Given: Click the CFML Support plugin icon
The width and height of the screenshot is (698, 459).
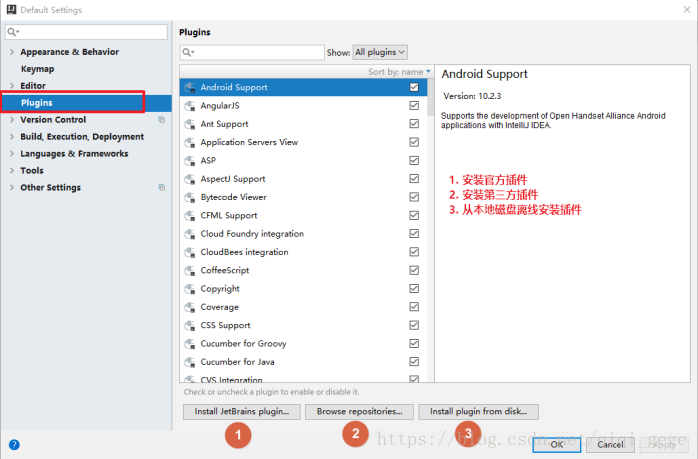Looking at the screenshot, I should click(190, 215).
